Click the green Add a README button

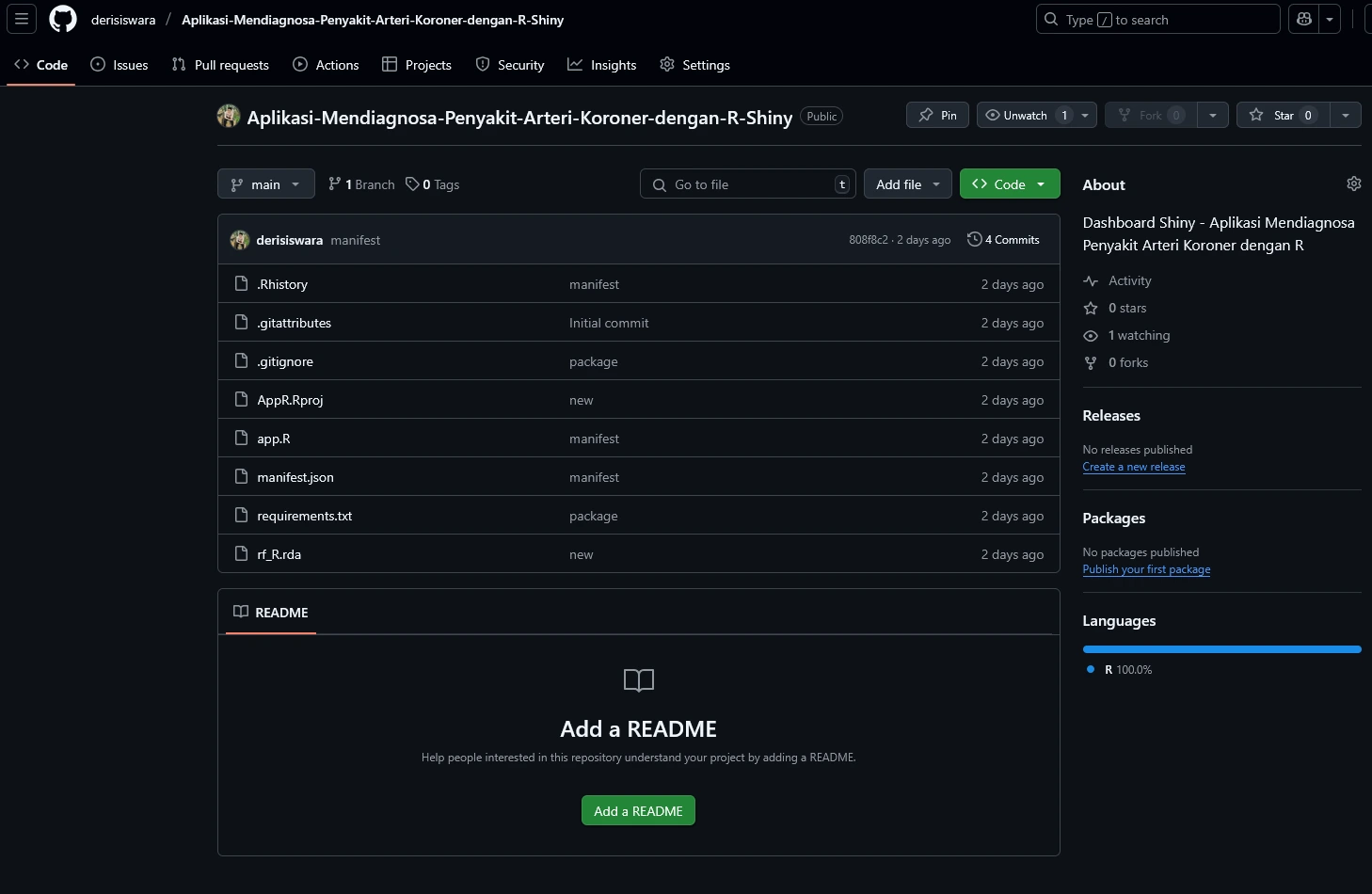point(638,811)
